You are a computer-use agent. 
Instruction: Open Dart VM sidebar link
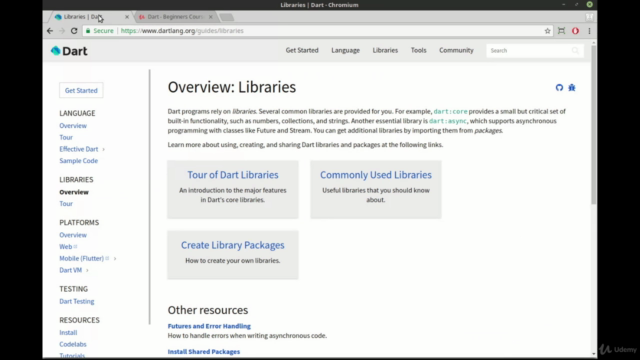[71, 270]
